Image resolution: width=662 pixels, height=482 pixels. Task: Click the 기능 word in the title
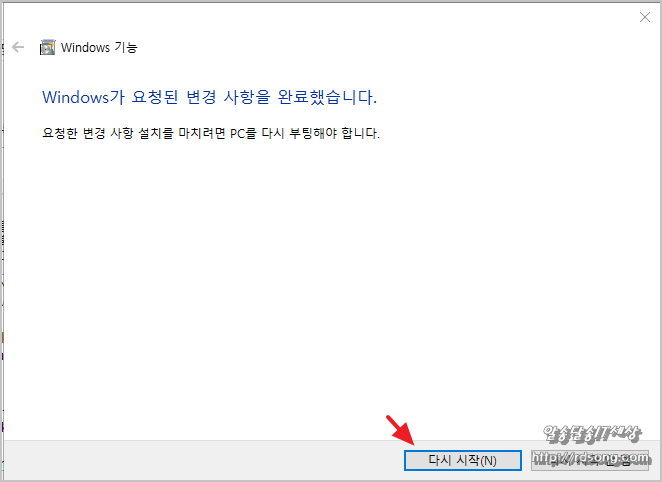[126, 47]
